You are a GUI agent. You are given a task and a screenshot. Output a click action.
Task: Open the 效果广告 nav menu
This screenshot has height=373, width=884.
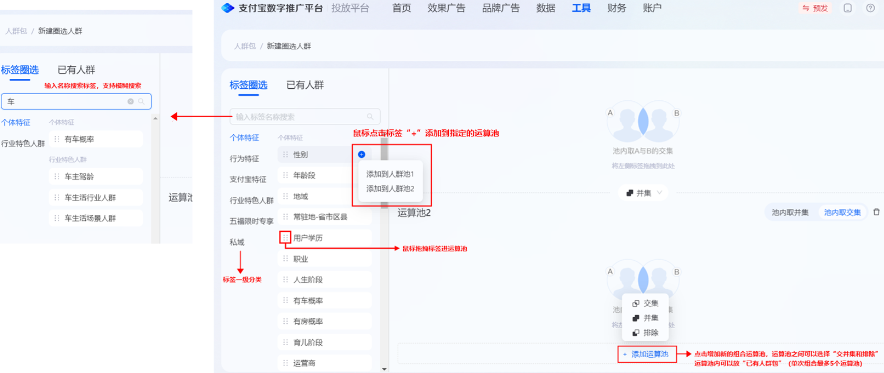[x=446, y=8]
